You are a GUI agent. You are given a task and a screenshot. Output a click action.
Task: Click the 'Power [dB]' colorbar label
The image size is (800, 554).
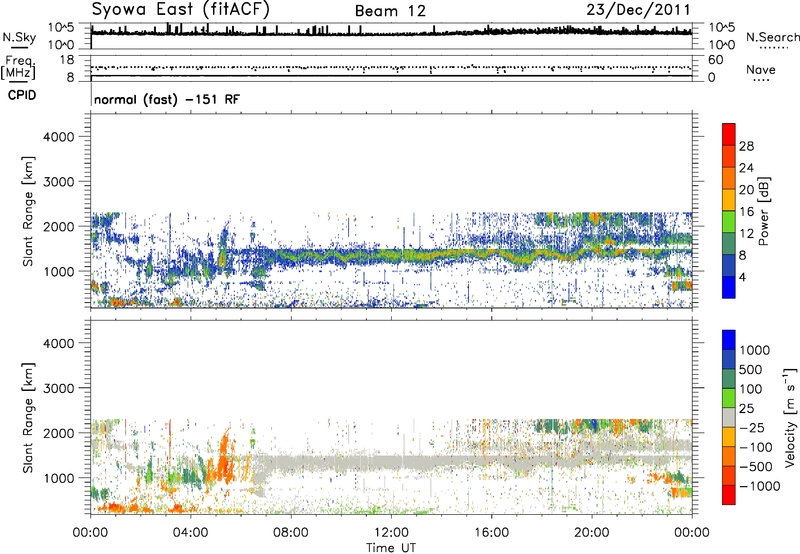point(763,211)
